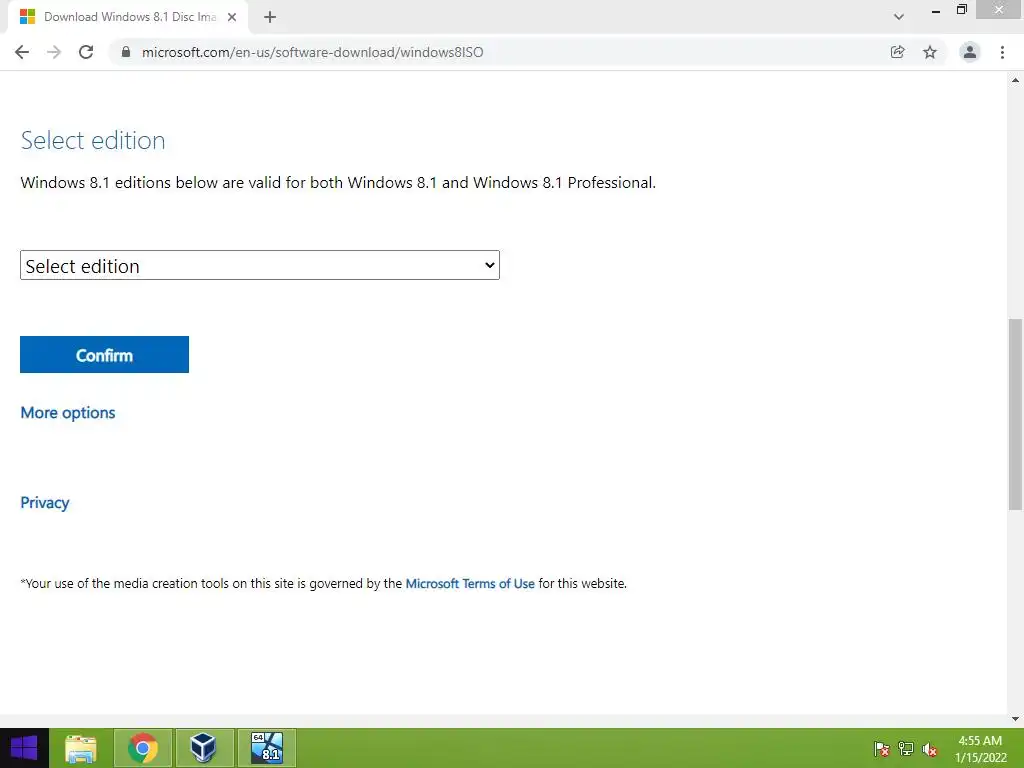Open Microsoft Terms of Use link
This screenshot has height=768, width=1024.
click(x=470, y=583)
